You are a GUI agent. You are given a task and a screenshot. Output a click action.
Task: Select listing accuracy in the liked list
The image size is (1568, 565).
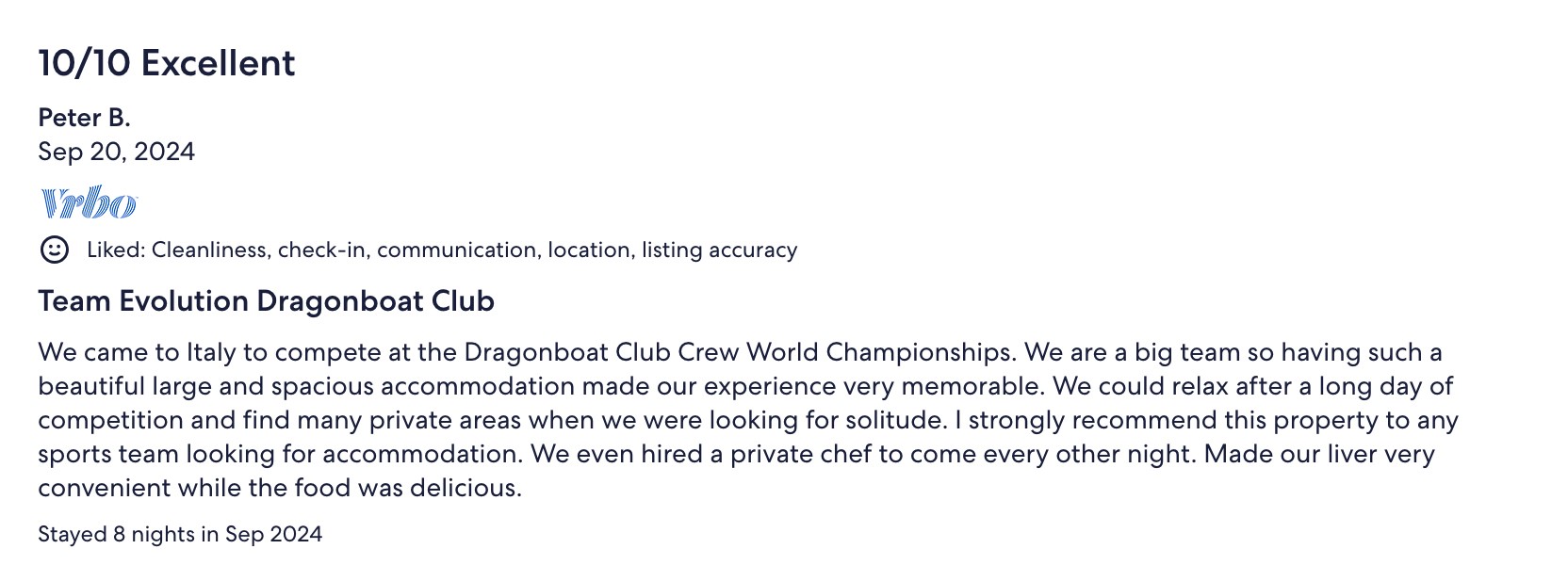coord(720,250)
